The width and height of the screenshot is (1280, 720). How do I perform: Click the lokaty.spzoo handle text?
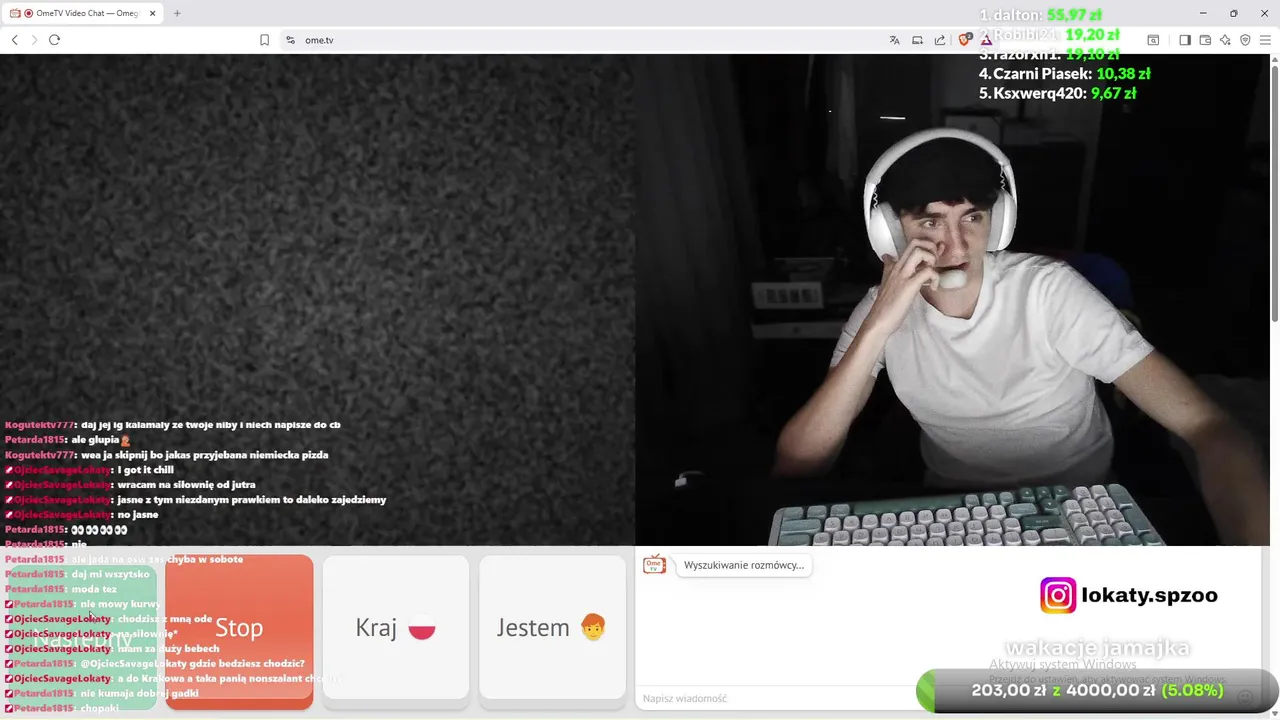[x=1149, y=595]
